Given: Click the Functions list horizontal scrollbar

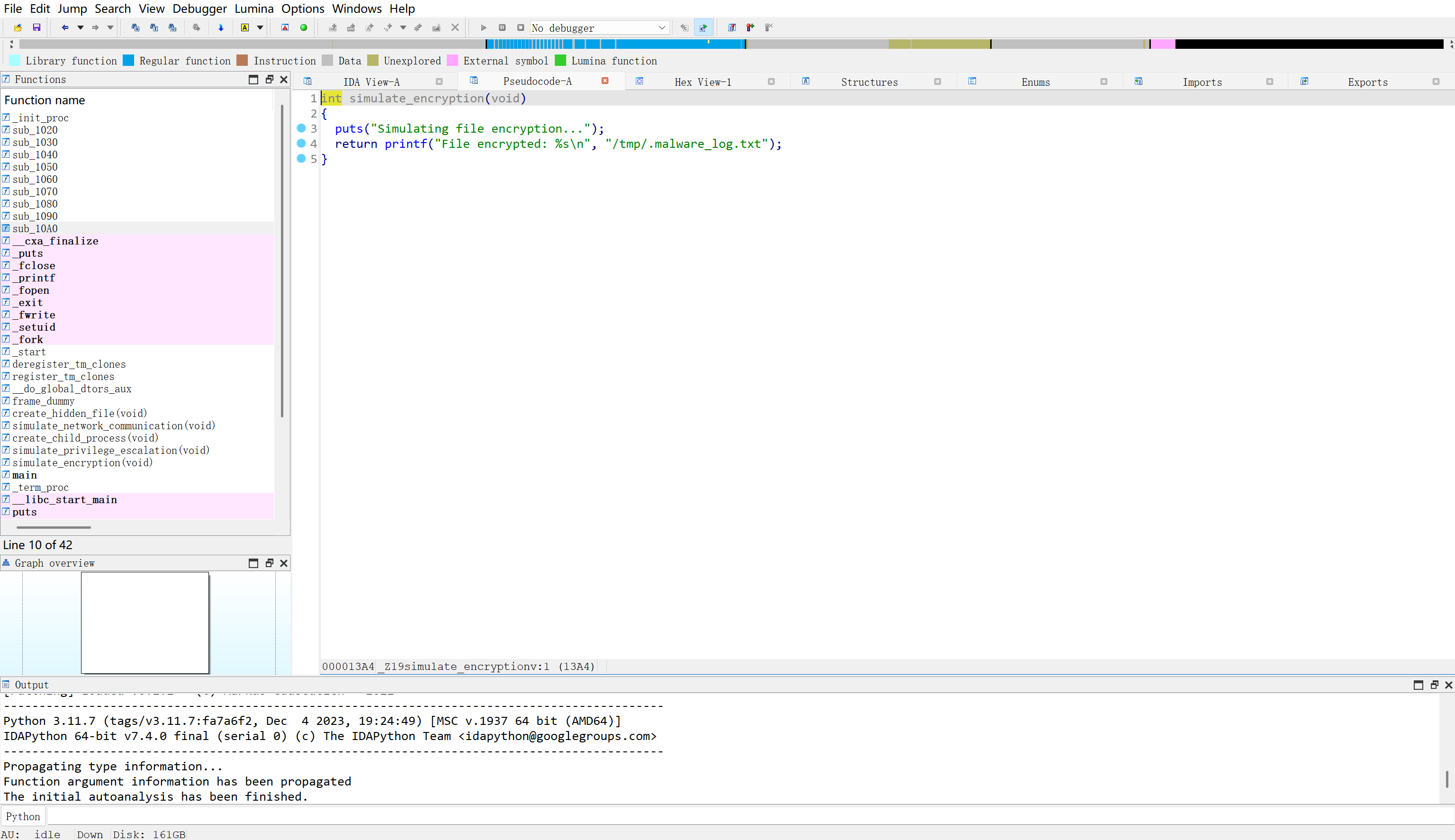Looking at the screenshot, I should pos(53,527).
